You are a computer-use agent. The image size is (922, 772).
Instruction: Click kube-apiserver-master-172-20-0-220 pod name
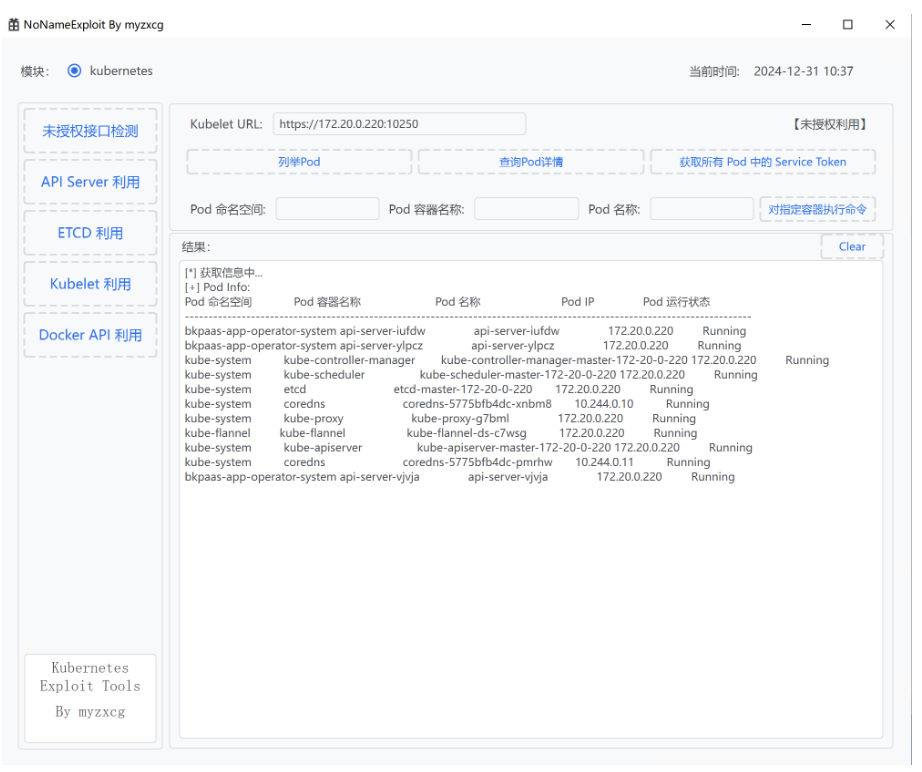(515, 449)
